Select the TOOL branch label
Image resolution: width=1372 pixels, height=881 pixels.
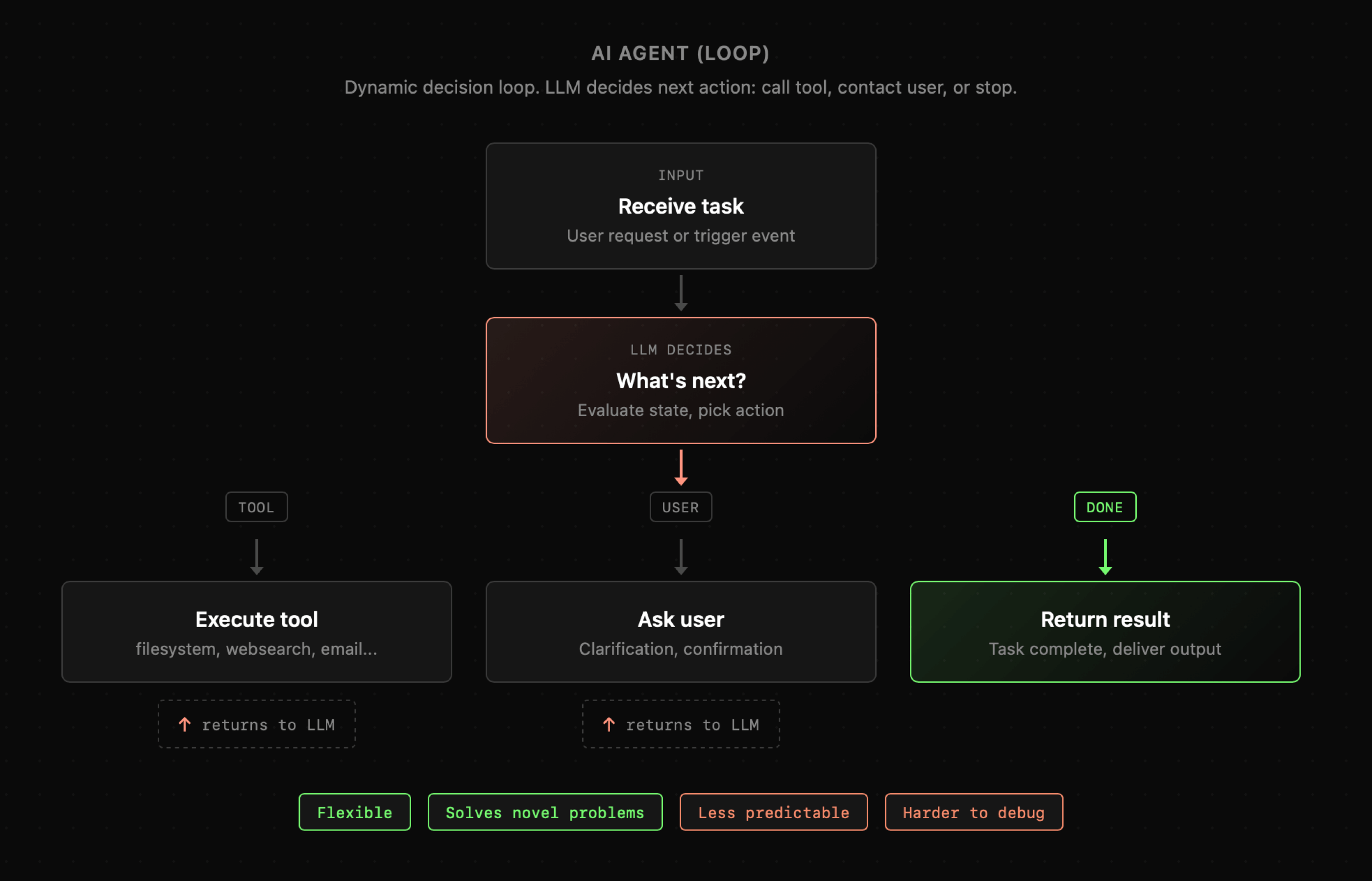(x=257, y=507)
